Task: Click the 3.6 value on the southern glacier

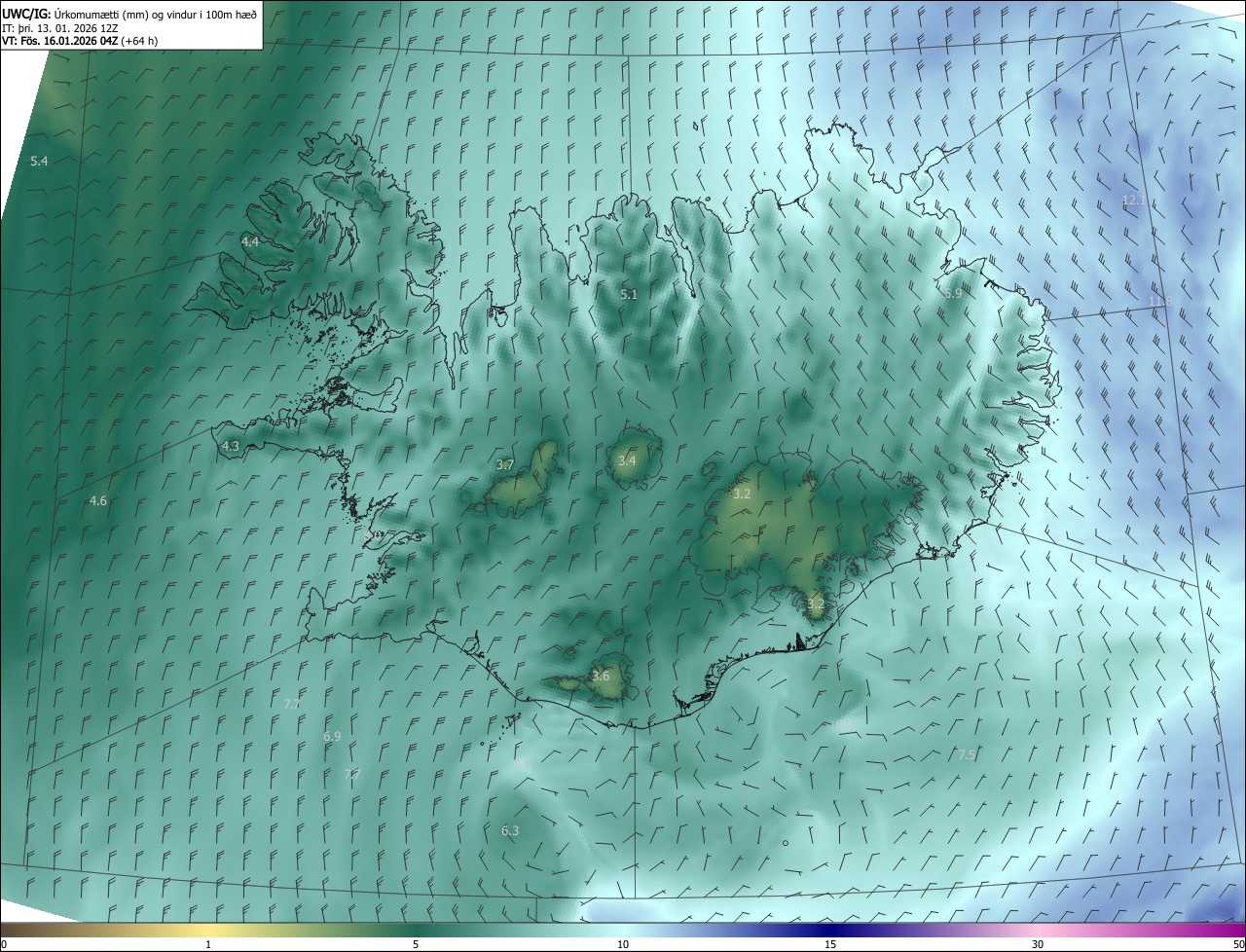Action: 601,676
